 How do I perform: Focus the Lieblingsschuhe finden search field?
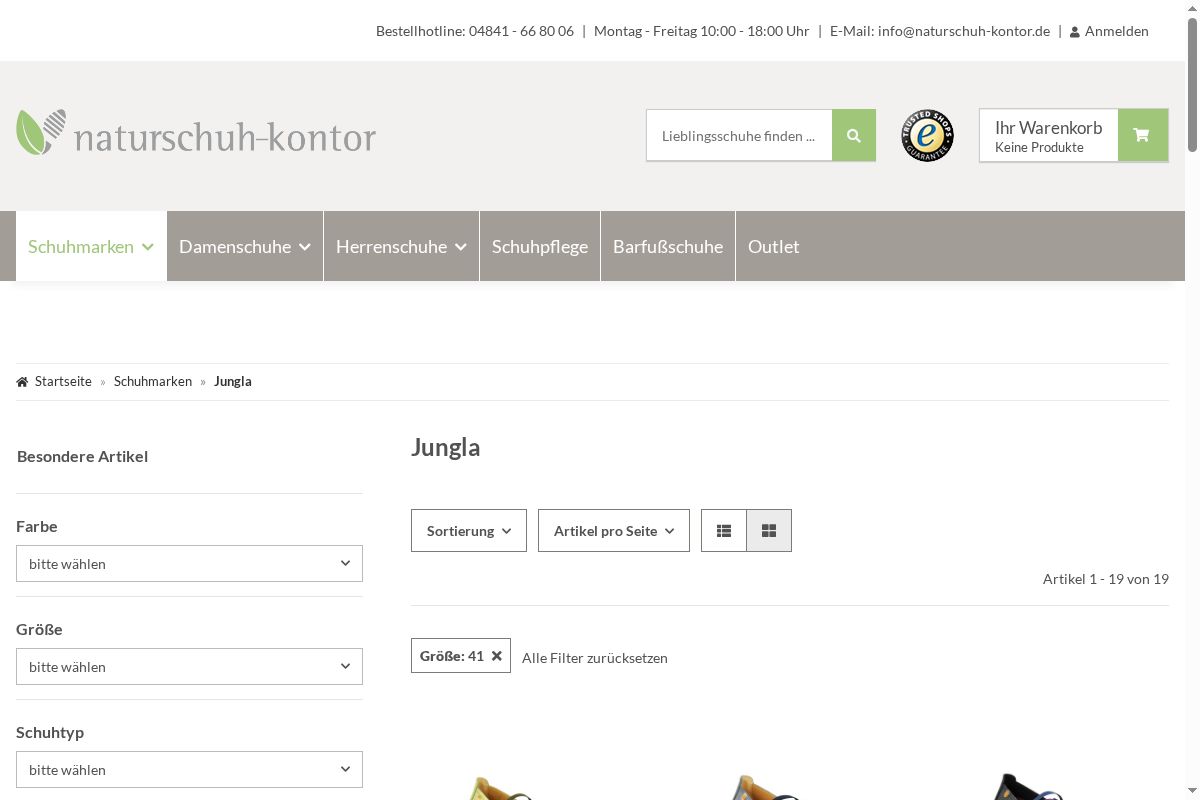(x=739, y=135)
